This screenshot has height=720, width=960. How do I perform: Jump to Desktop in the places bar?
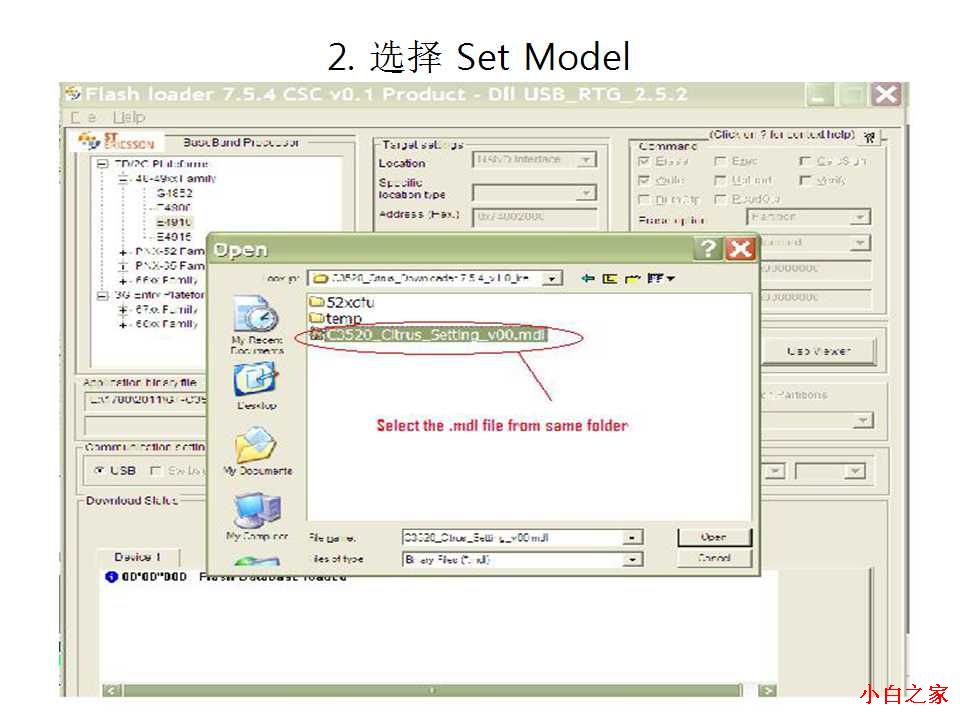[x=256, y=386]
